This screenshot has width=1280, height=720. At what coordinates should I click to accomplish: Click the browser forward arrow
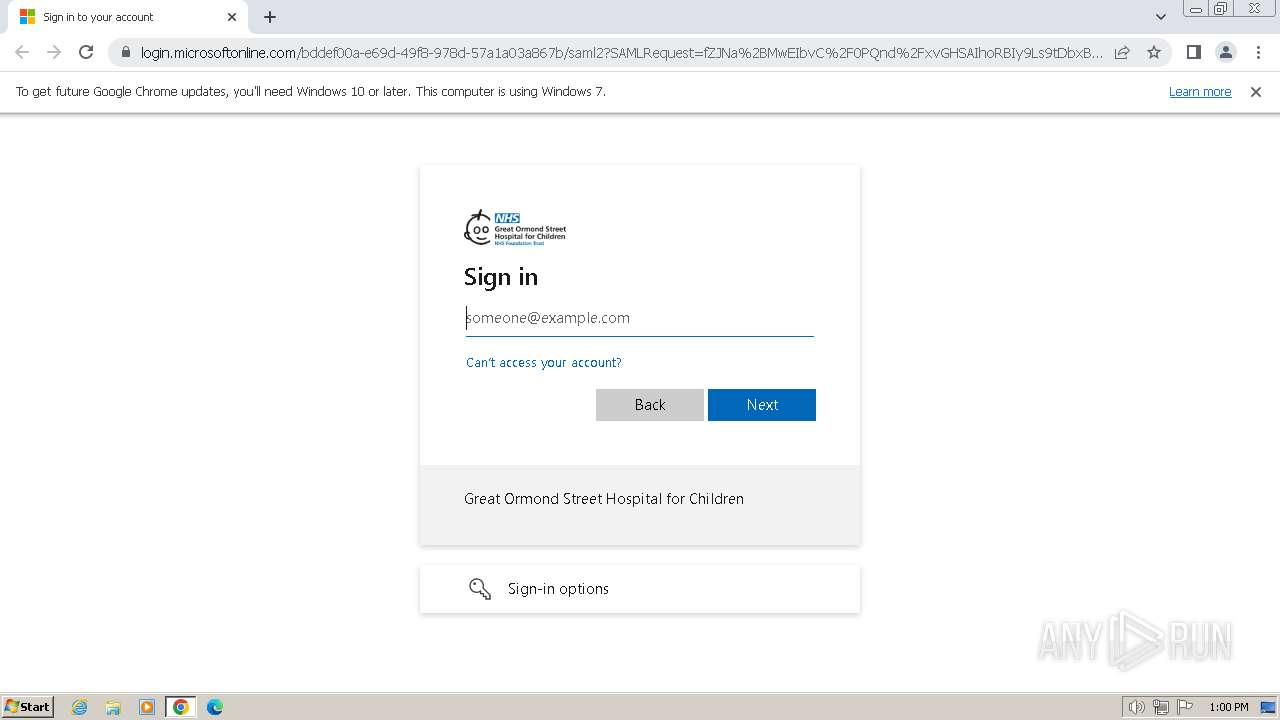(x=54, y=52)
